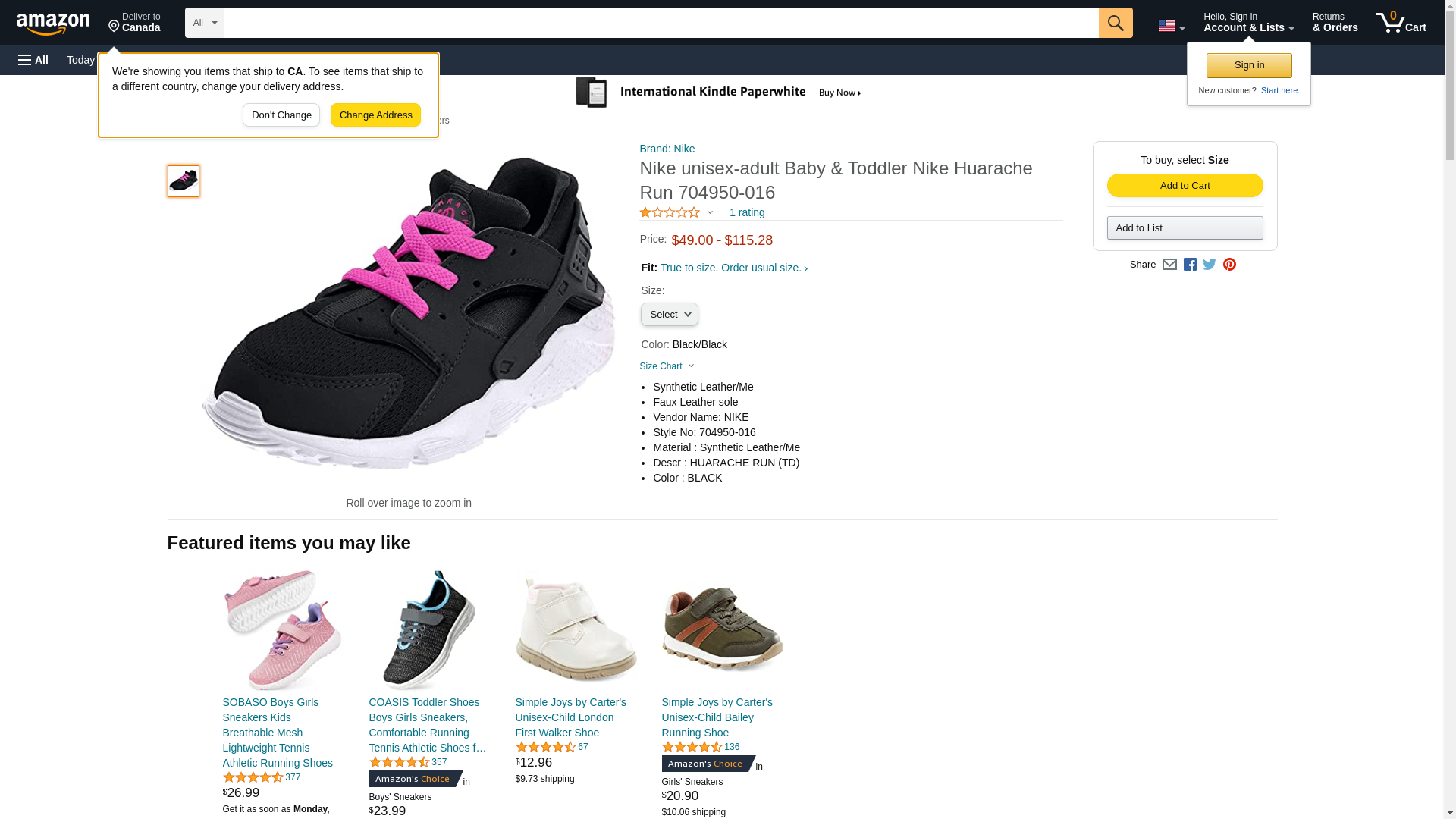Expand the Size Chart

tap(667, 366)
